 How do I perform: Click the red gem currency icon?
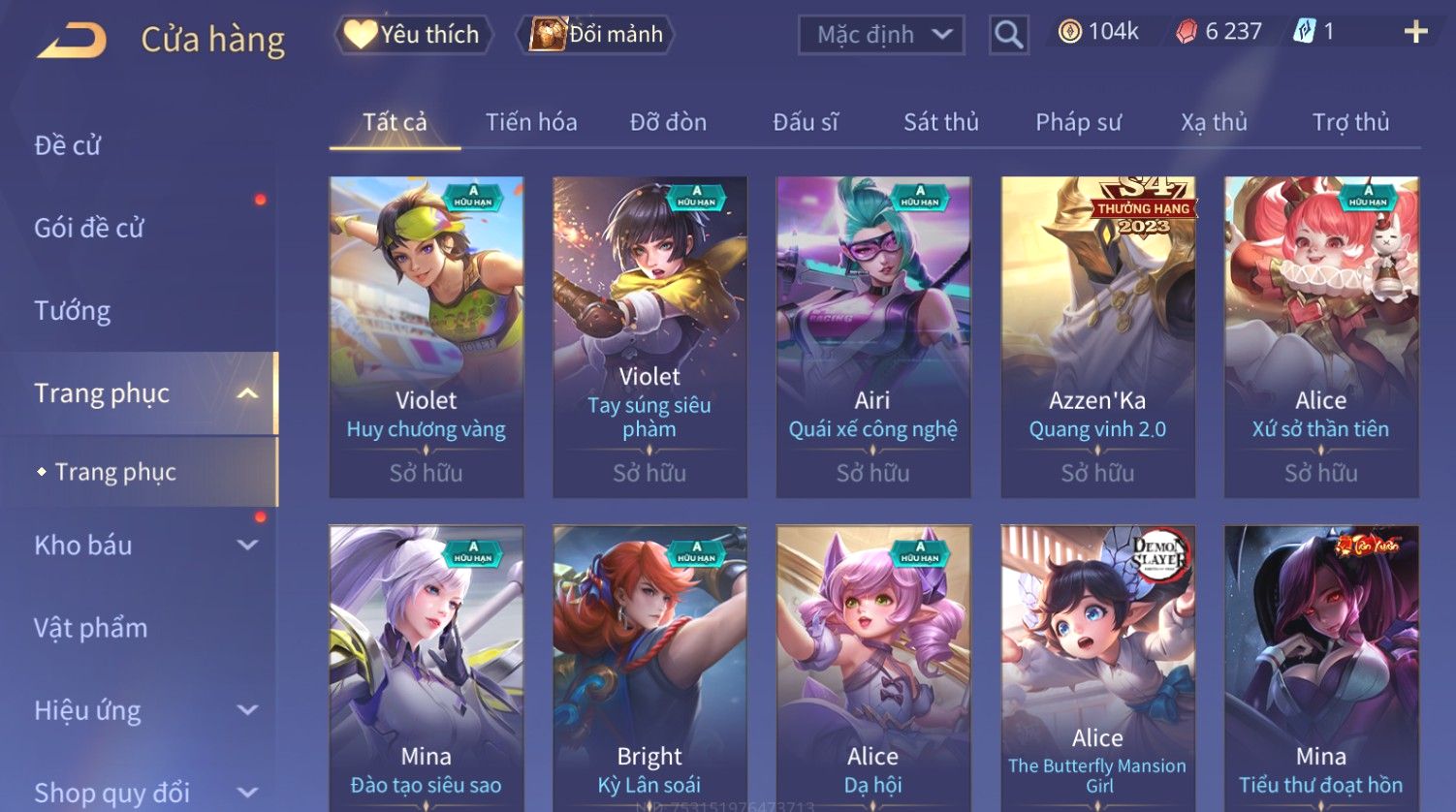[1187, 33]
